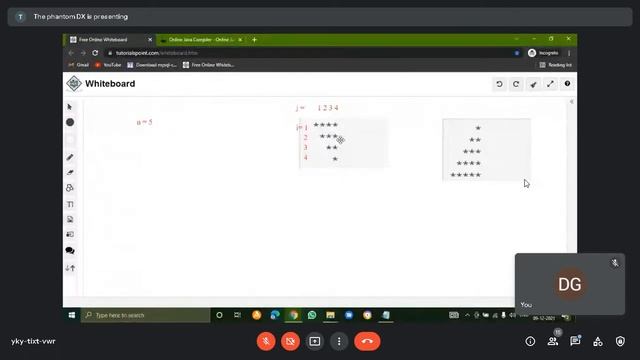Click the Windows Start button
This screenshot has width=640, height=360.
72,315
